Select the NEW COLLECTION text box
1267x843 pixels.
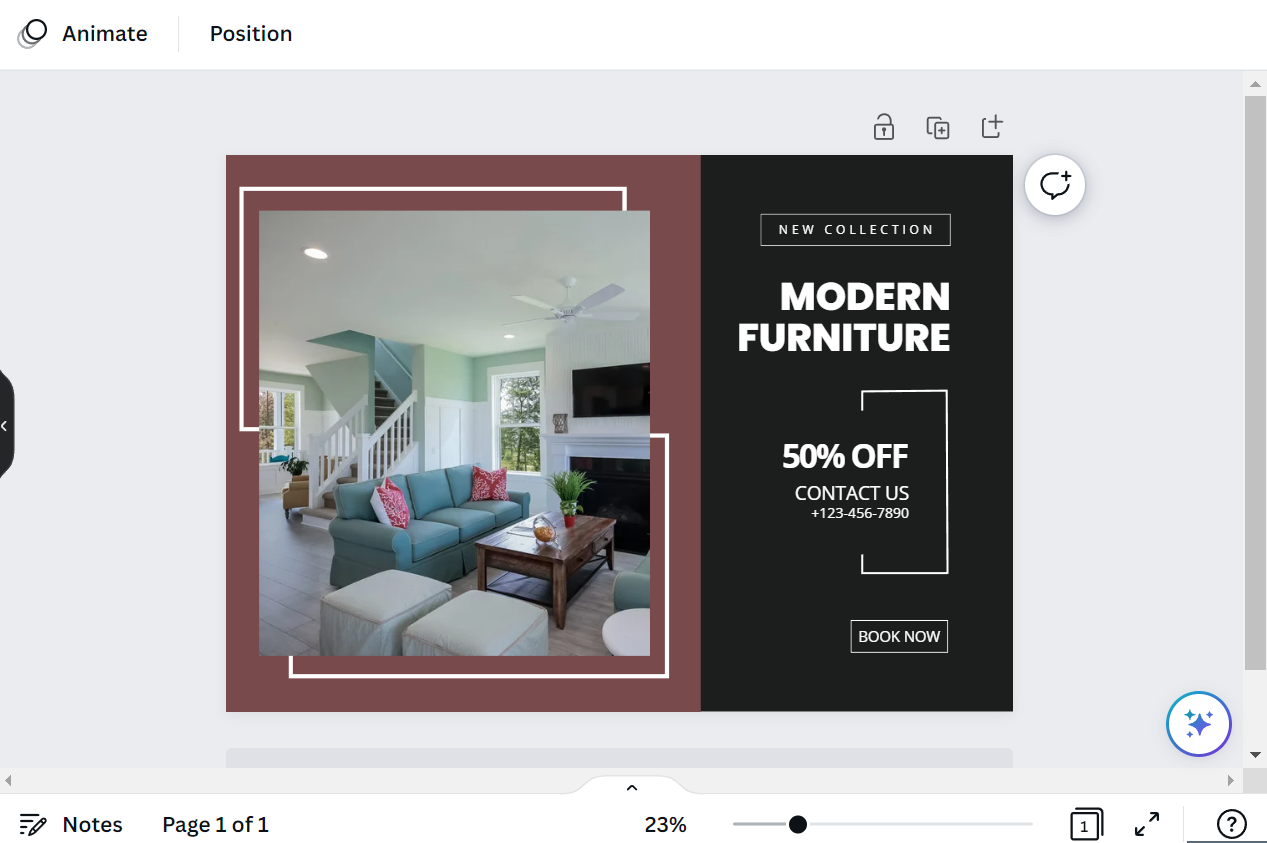coord(856,229)
